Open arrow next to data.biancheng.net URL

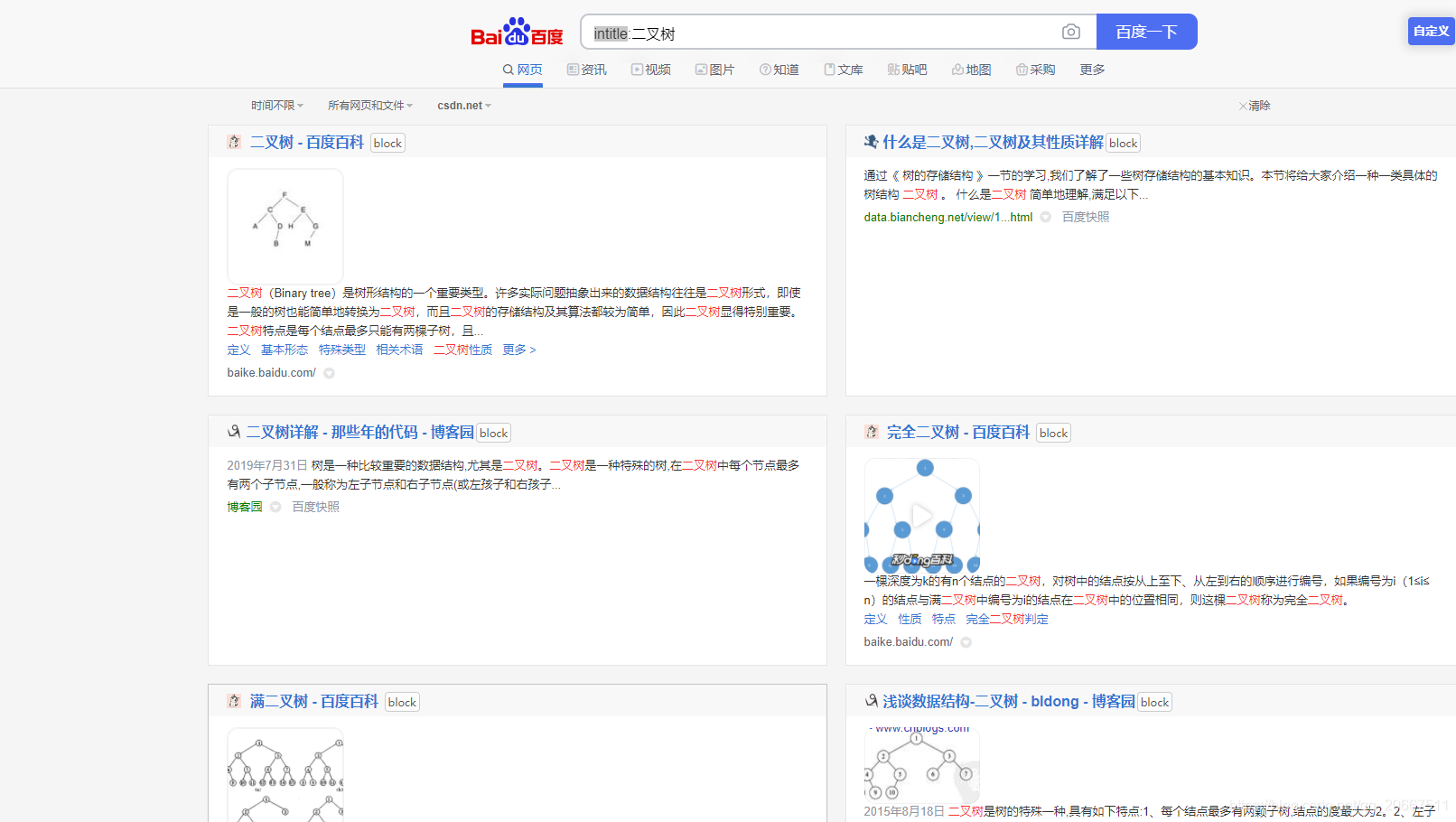pos(1046,217)
